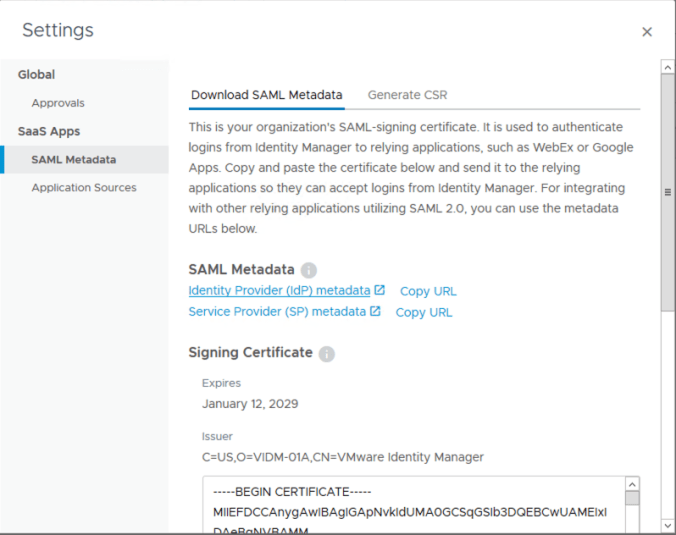Copy URL for Service Provider metadata
The width and height of the screenshot is (676, 535).
click(x=424, y=313)
